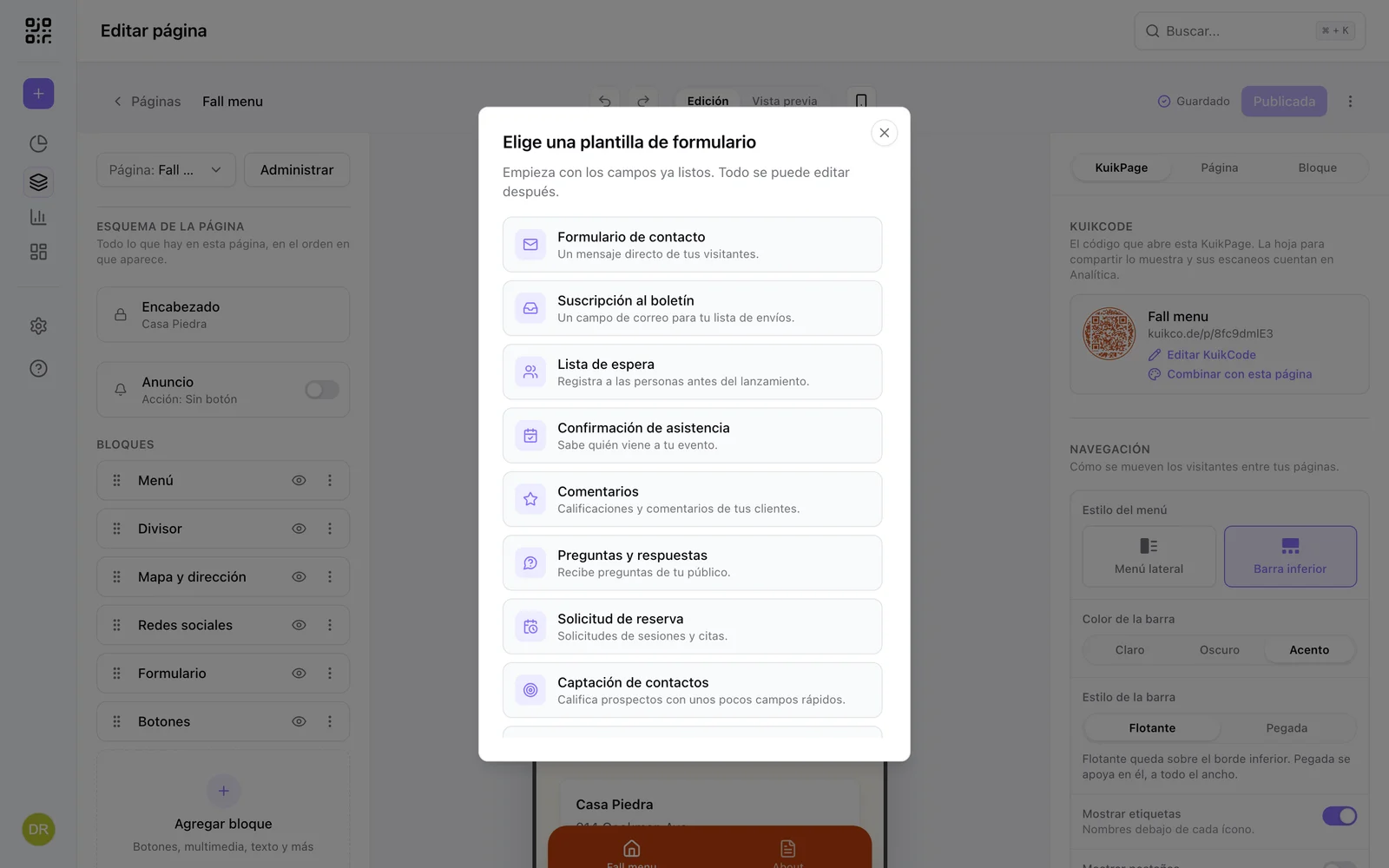Close the form template dialog

884,133
